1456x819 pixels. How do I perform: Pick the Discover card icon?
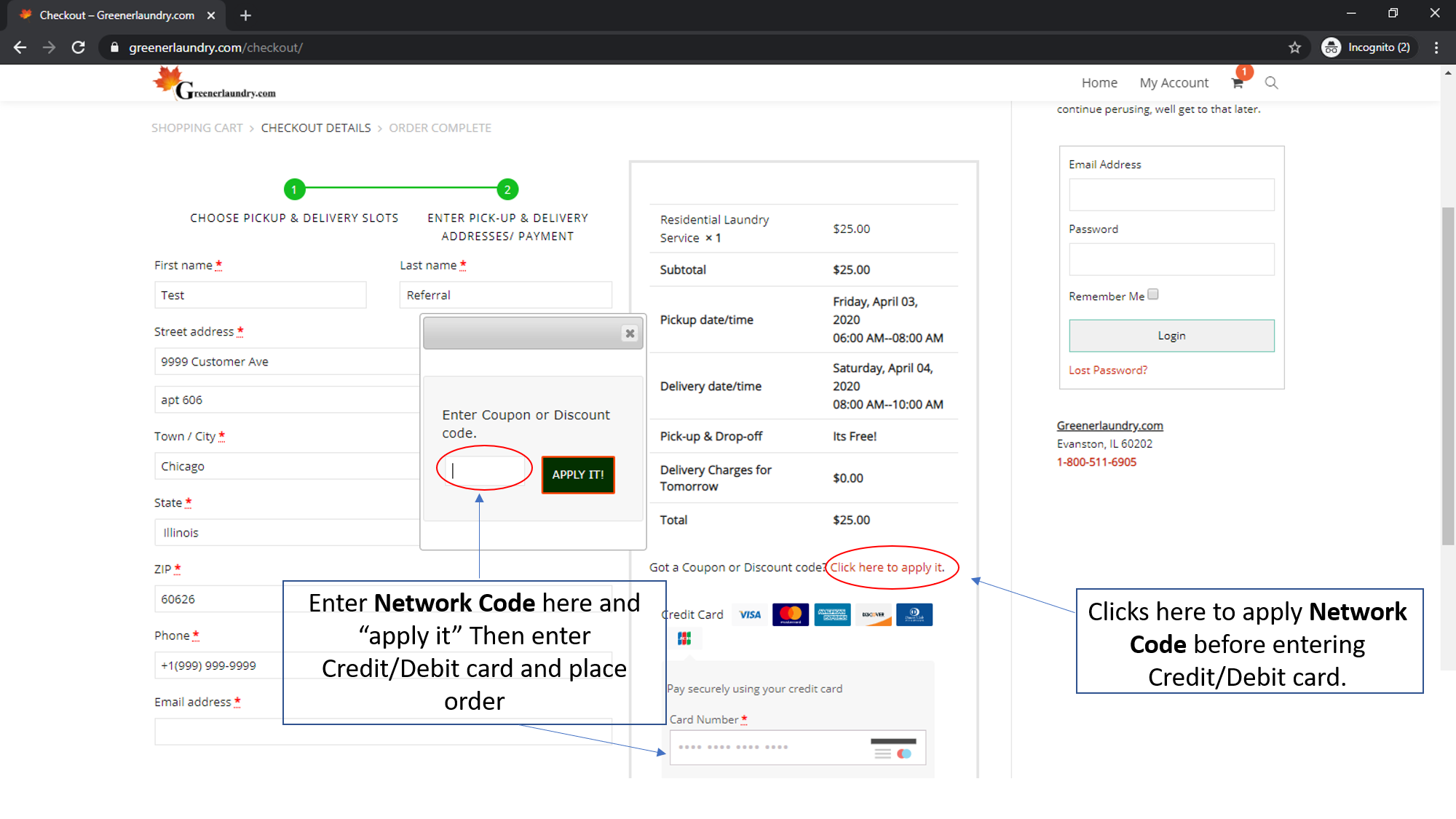coord(874,614)
